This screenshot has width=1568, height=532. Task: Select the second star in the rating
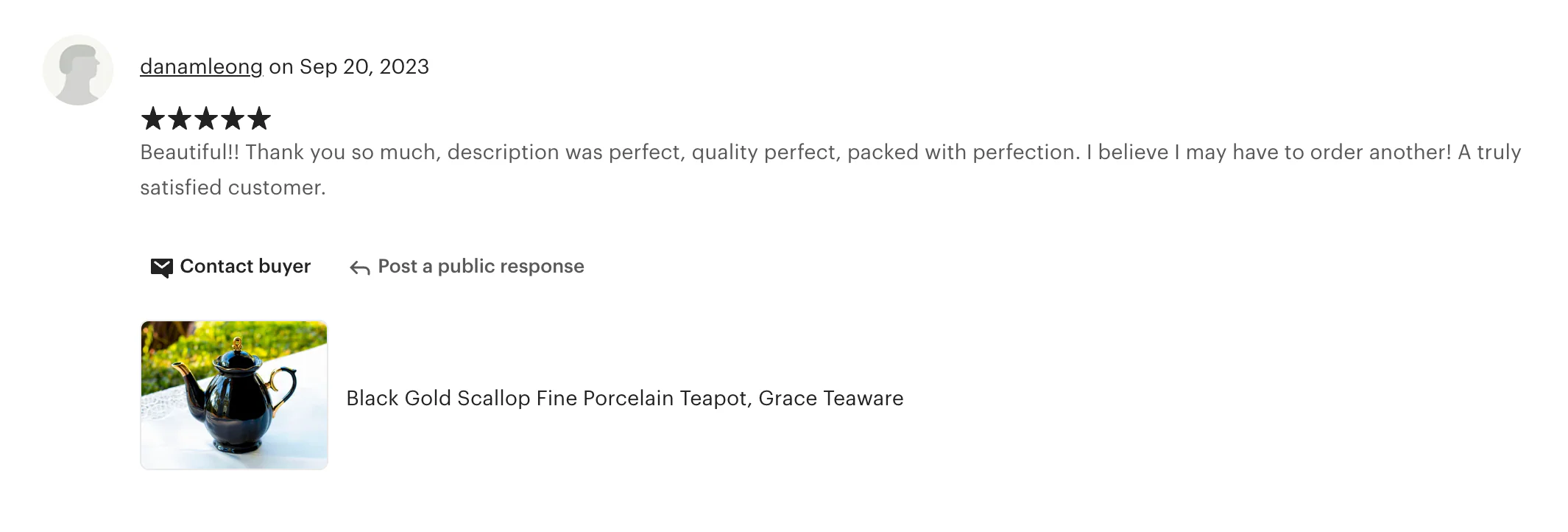[181, 119]
